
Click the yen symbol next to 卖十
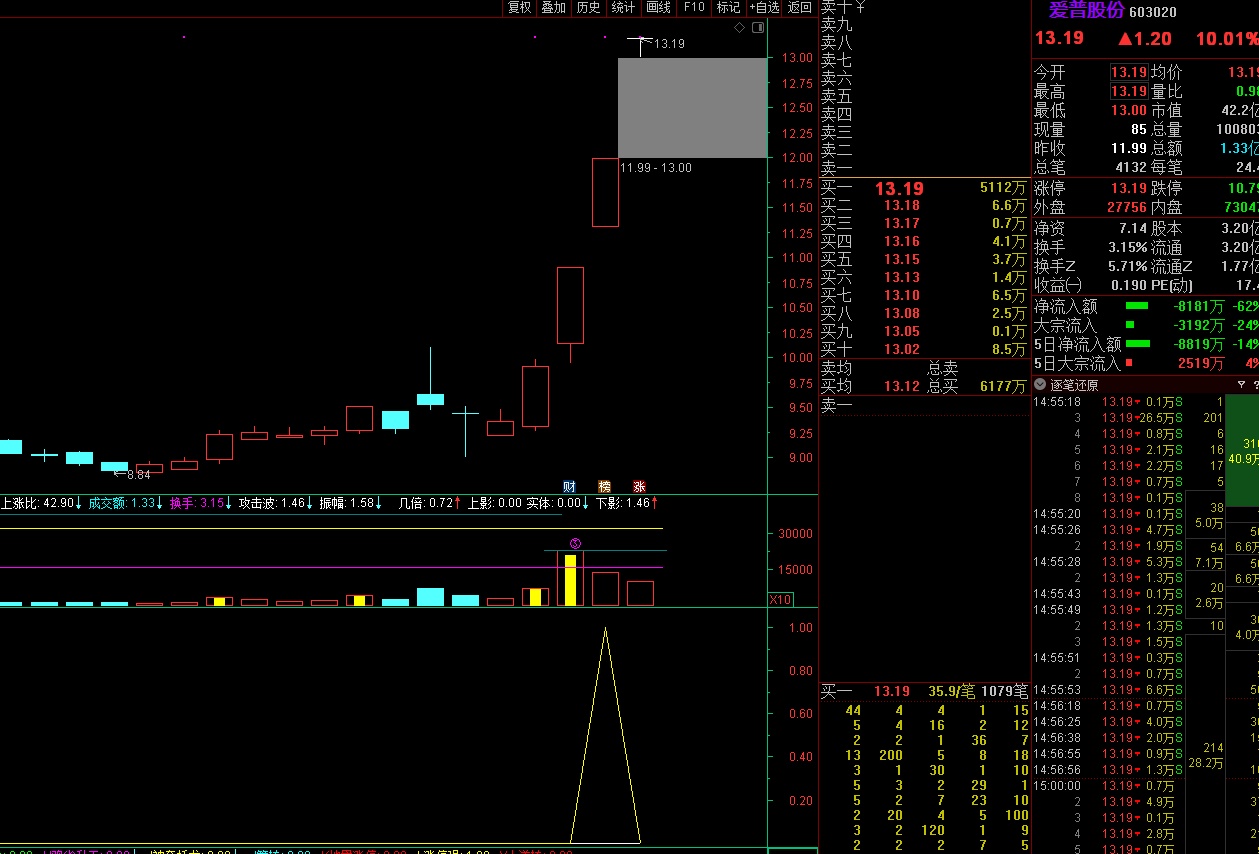point(859,7)
